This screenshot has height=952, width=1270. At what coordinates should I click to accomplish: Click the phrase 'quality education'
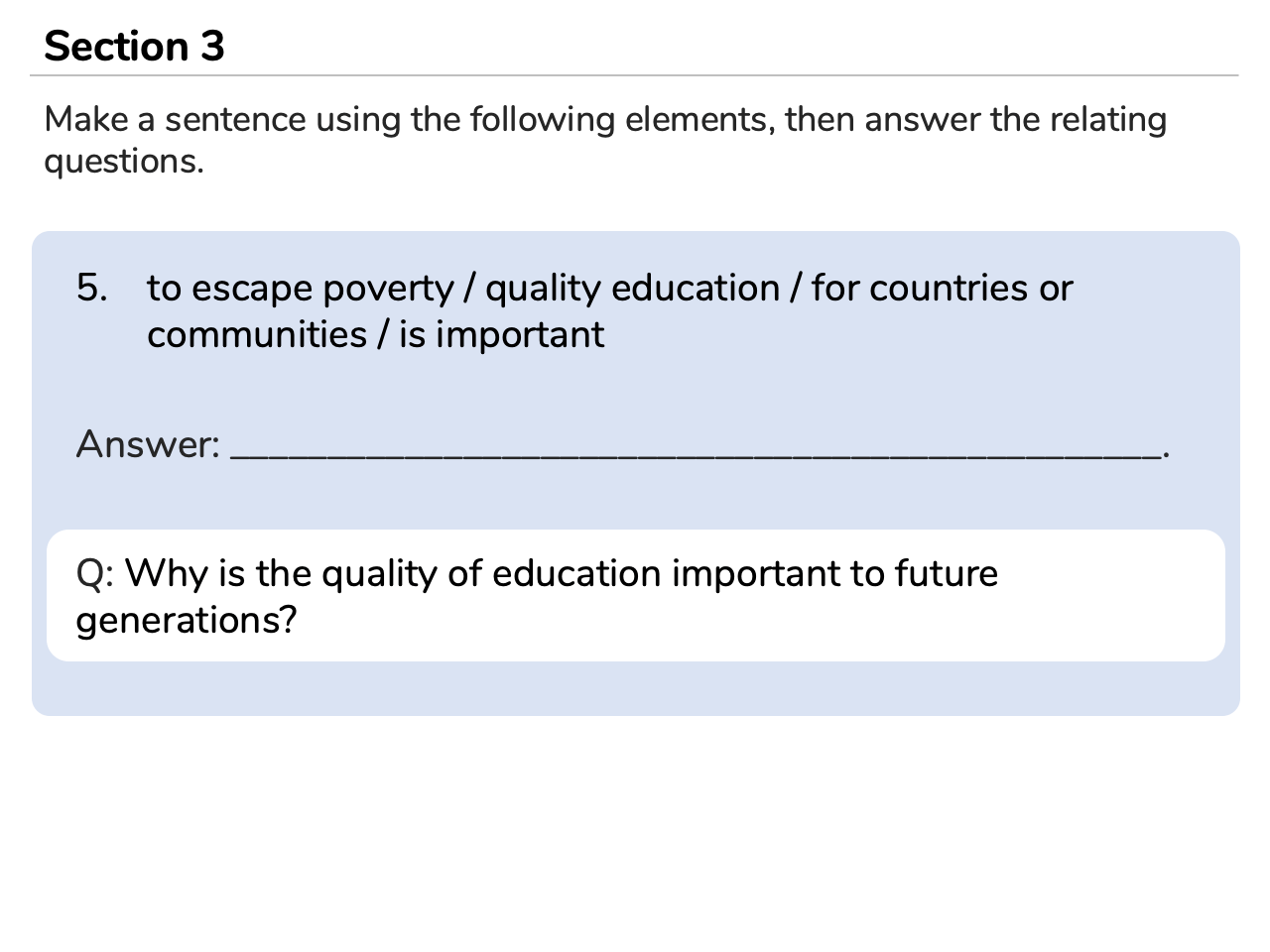tap(632, 289)
